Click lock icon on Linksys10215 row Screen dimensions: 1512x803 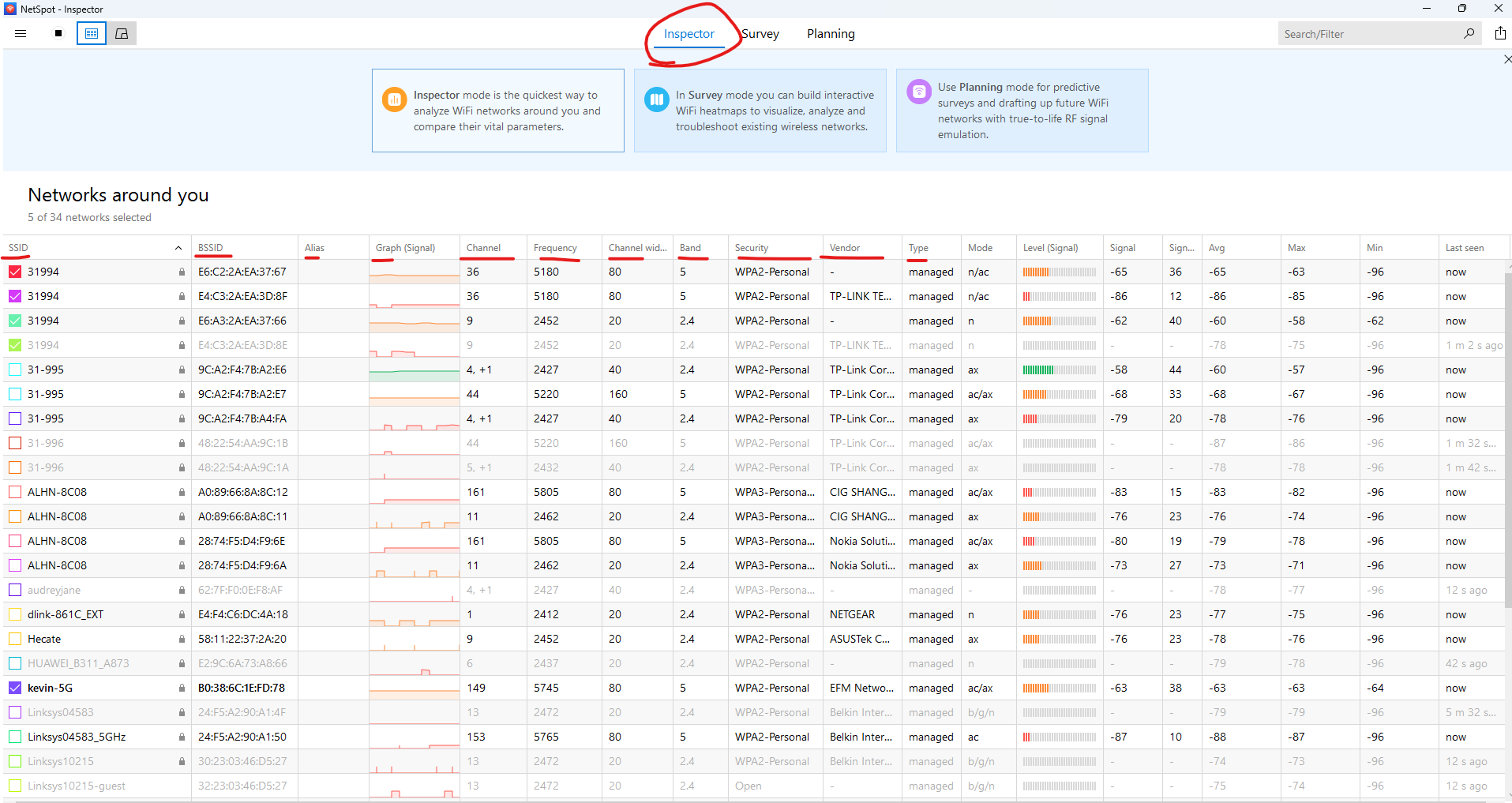click(182, 761)
